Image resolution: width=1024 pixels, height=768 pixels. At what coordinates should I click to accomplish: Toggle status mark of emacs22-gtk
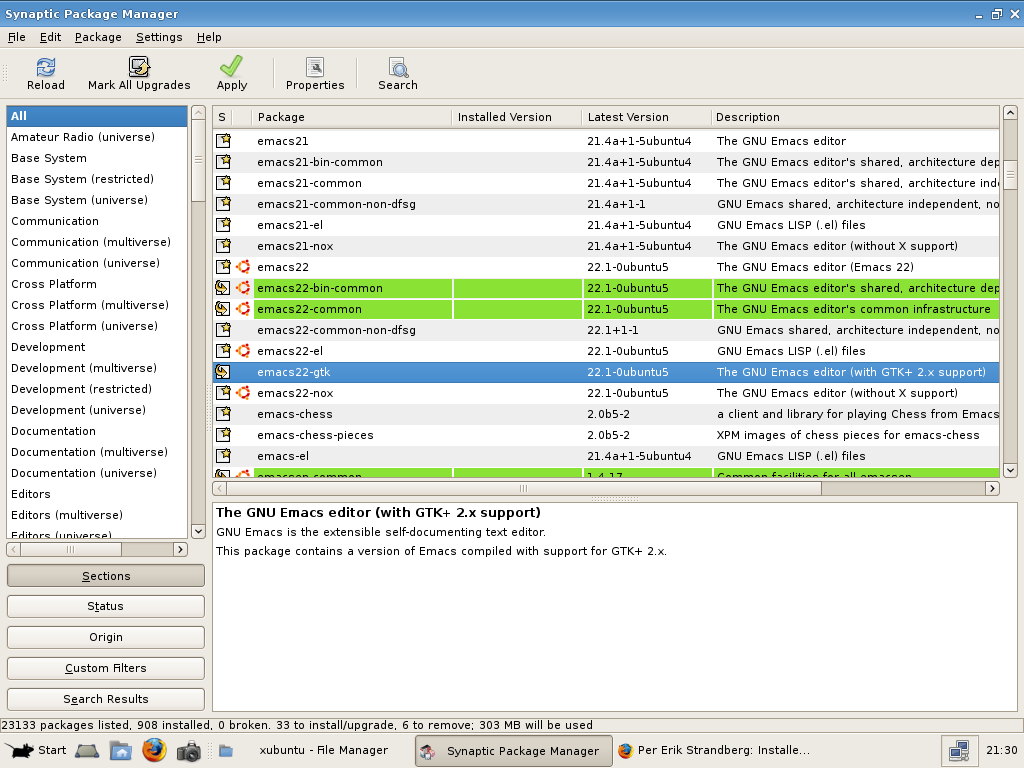click(223, 372)
